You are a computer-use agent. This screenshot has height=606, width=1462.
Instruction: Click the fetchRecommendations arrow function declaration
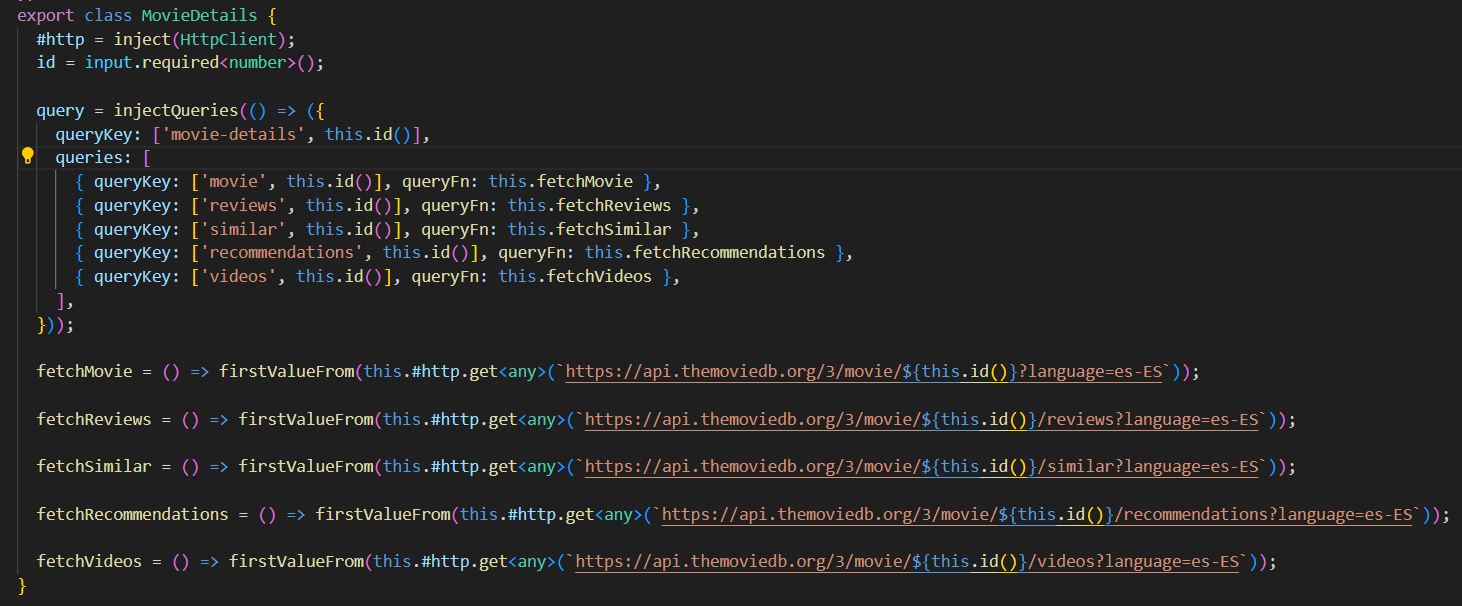pyautogui.click(x=133, y=514)
